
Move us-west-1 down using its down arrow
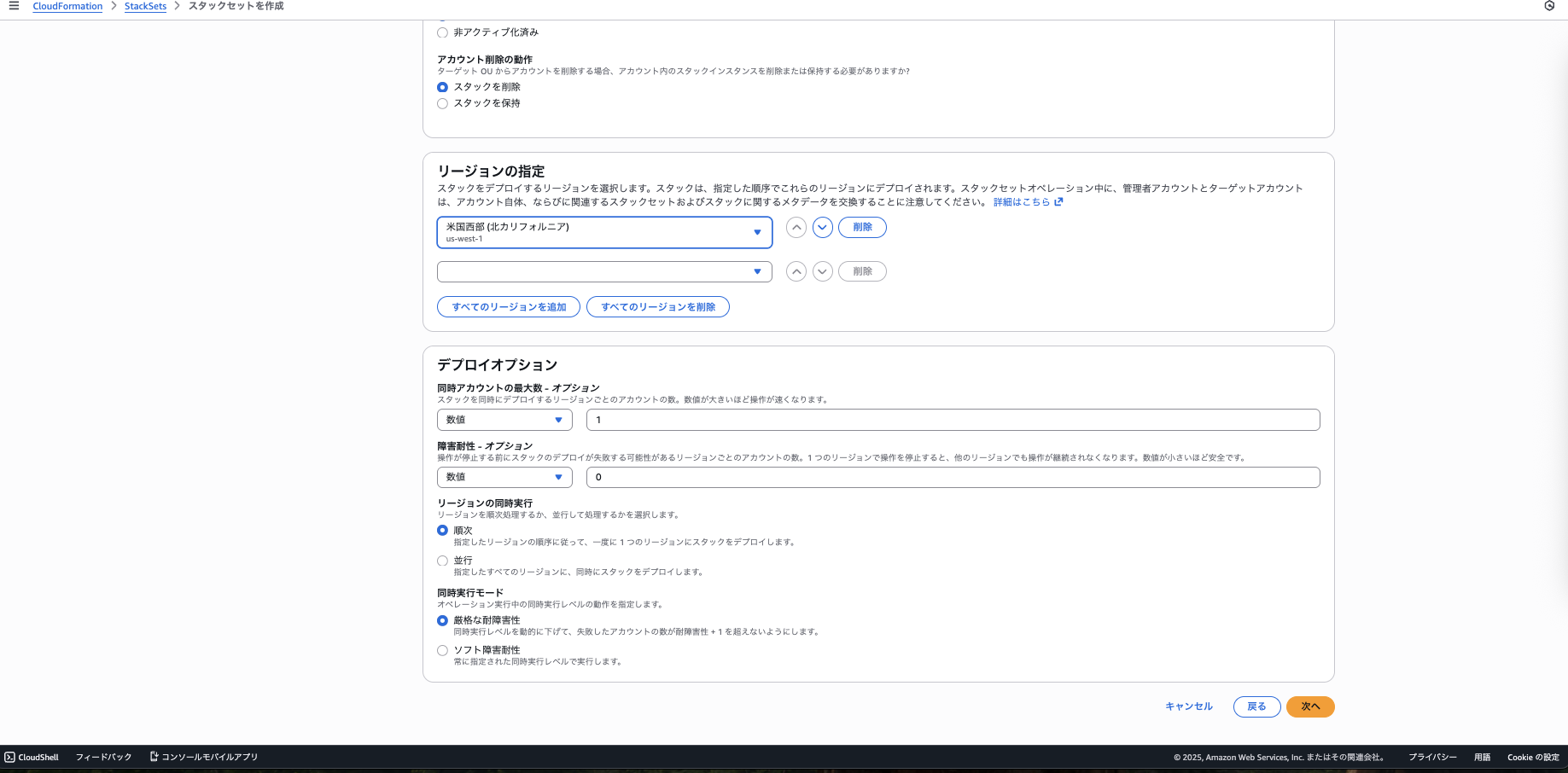click(822, 227)
